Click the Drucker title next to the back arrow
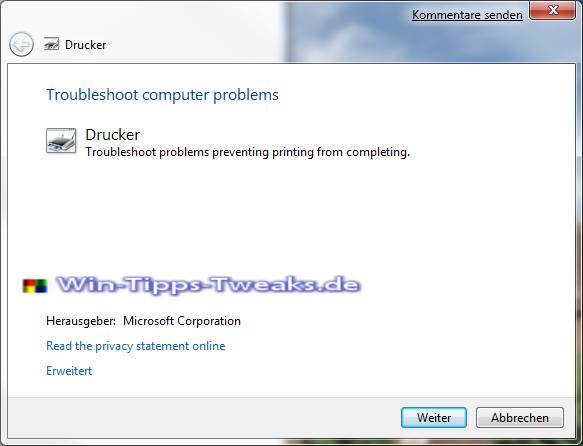This screenshot has height=446, width=583. tap(86, 45)
